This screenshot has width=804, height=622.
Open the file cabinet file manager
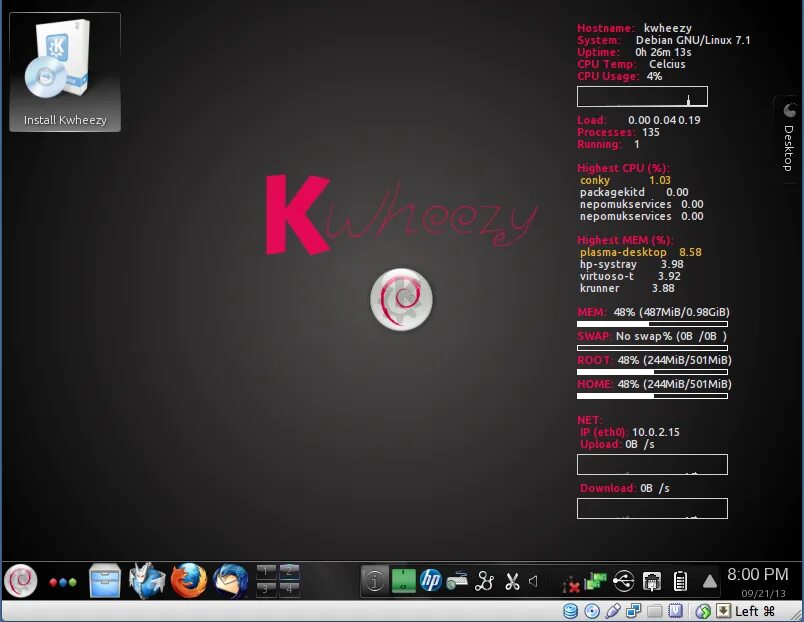[105, 580]
